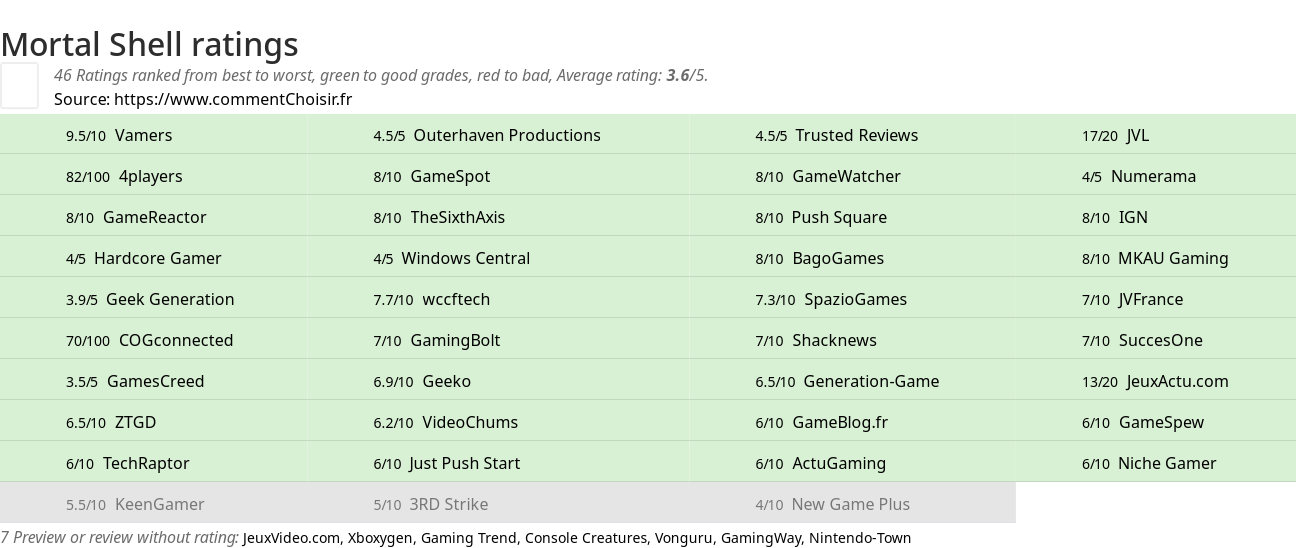Screen dimensions: 1296x548
Task: Open Trusted Reviews 4.5/5 rating
Action: tap(837, 135)
